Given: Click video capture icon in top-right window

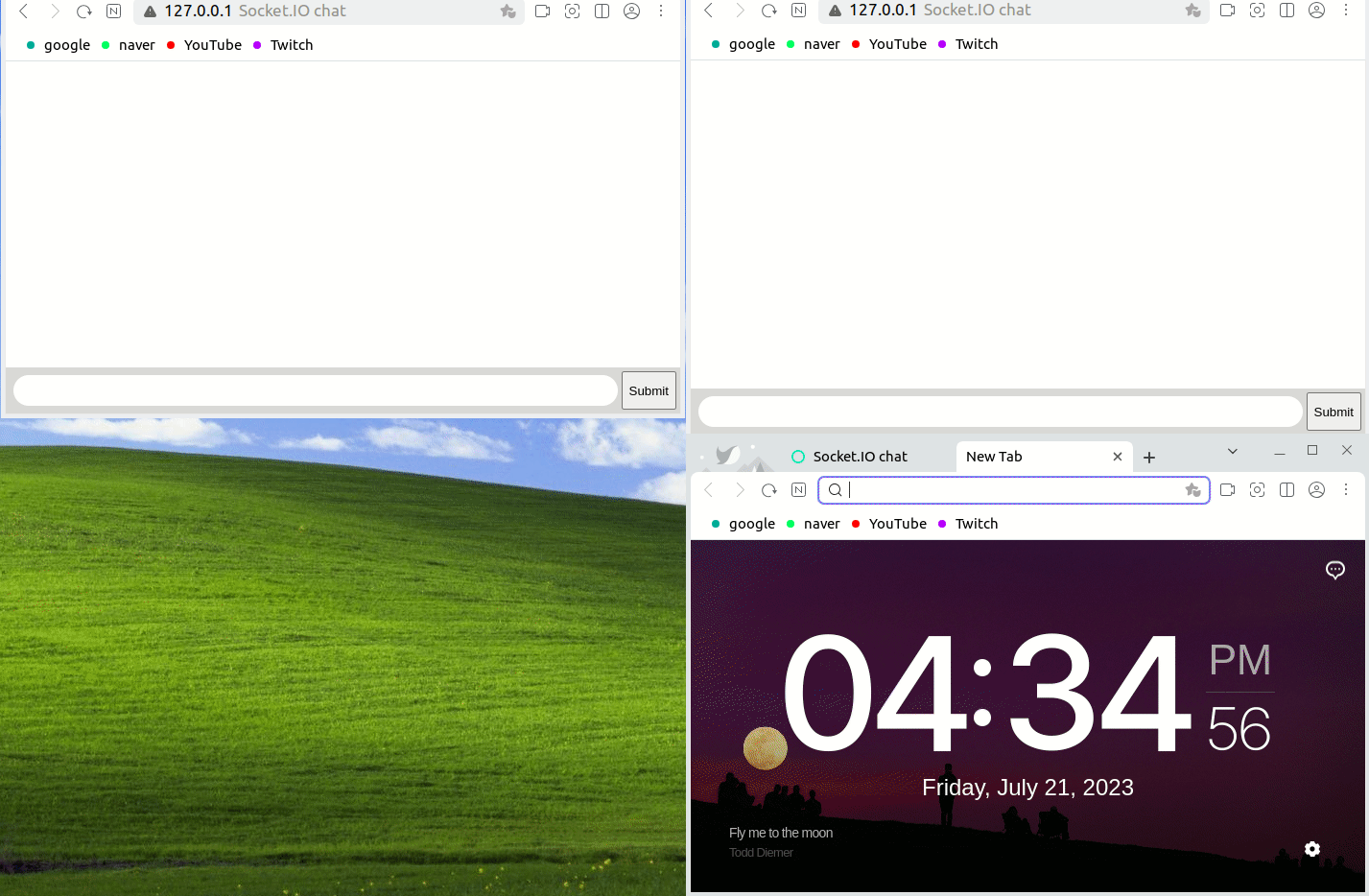Looking at the screenshot, I should click(x=1228, y=11).
